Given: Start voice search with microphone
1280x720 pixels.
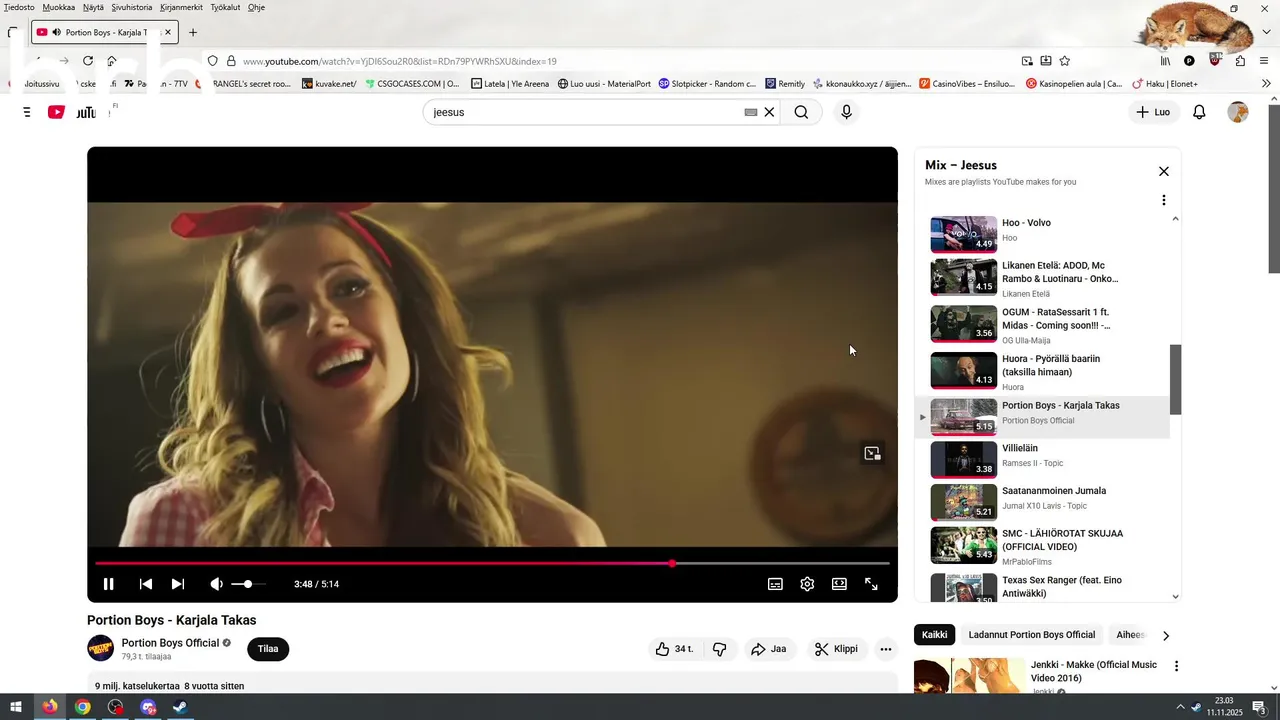Looking at the screenshot, I should point(846,112).
